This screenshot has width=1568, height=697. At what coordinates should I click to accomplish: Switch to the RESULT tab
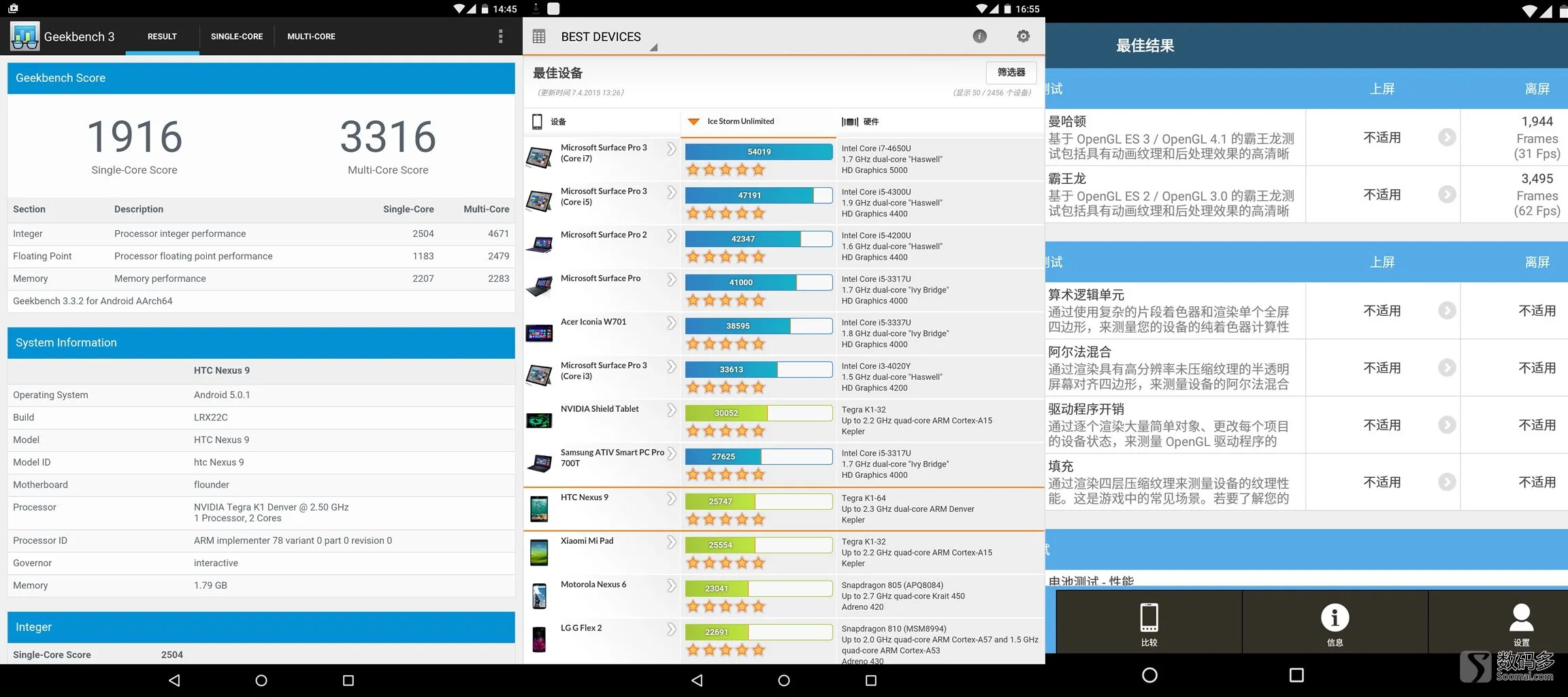tap(162, 36)
